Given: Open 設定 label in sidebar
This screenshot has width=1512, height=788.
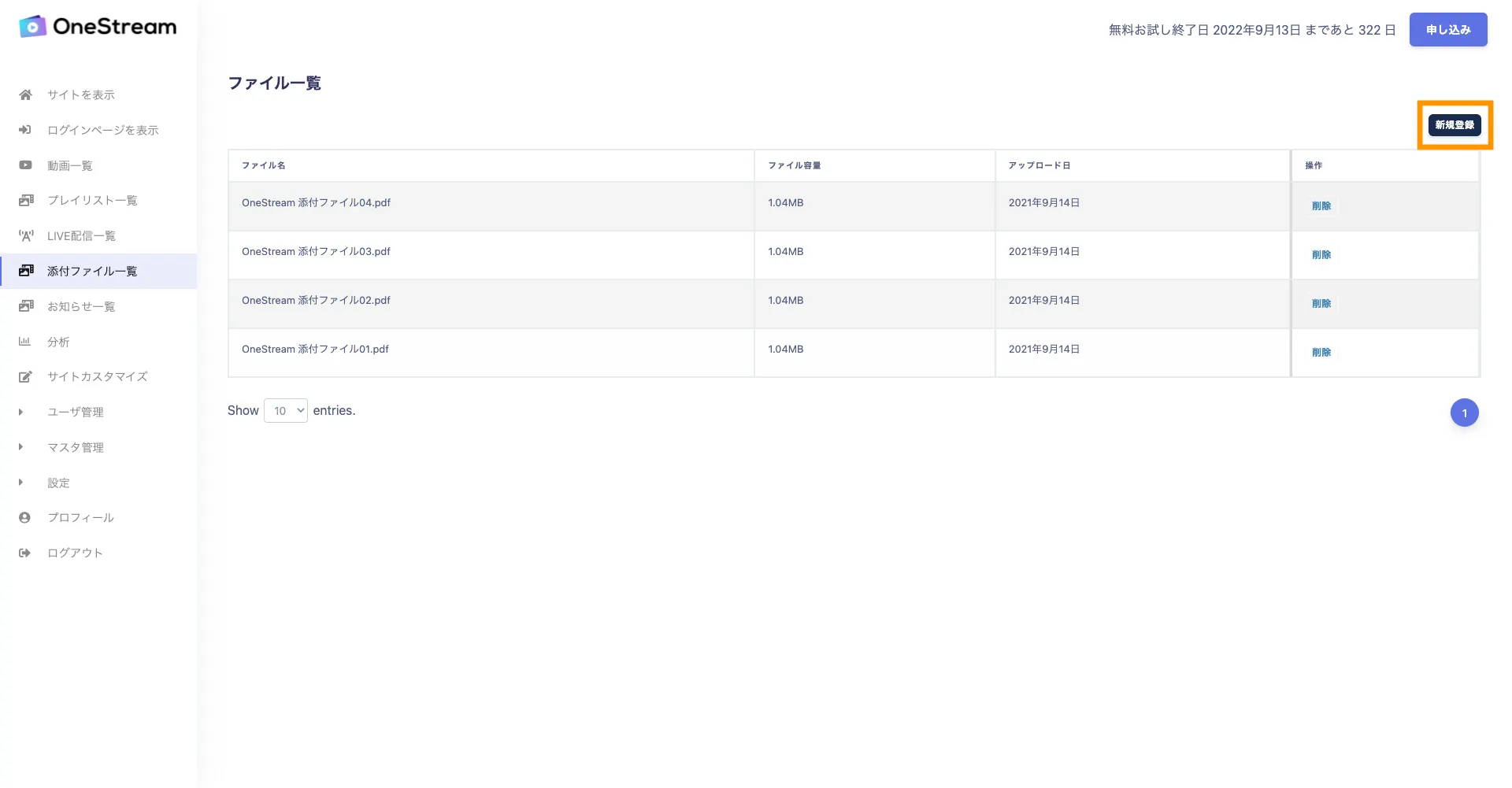Looking at the screenshot, I should pos(58,483).
